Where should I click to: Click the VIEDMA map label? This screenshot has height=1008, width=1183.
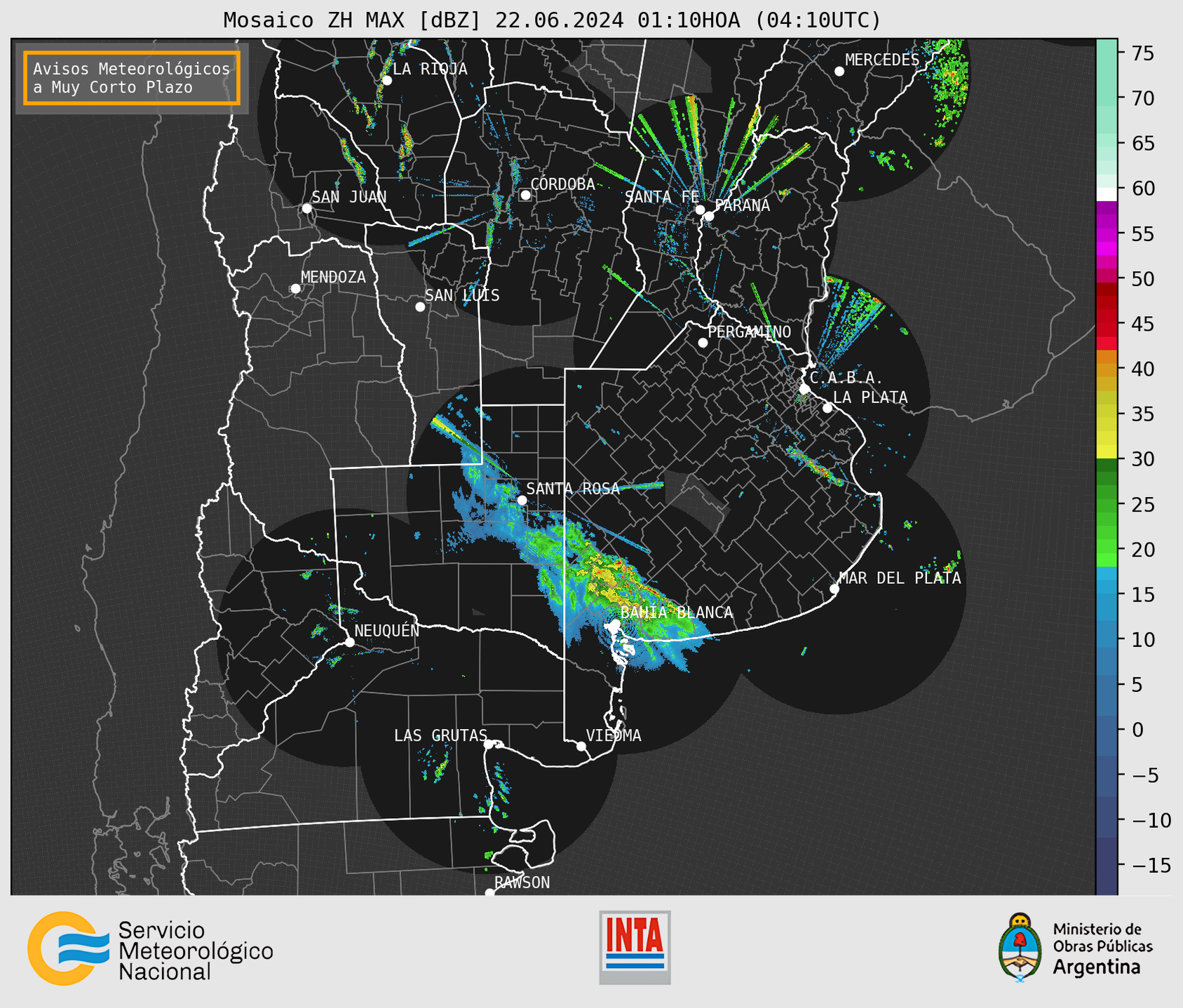point(614,735)
